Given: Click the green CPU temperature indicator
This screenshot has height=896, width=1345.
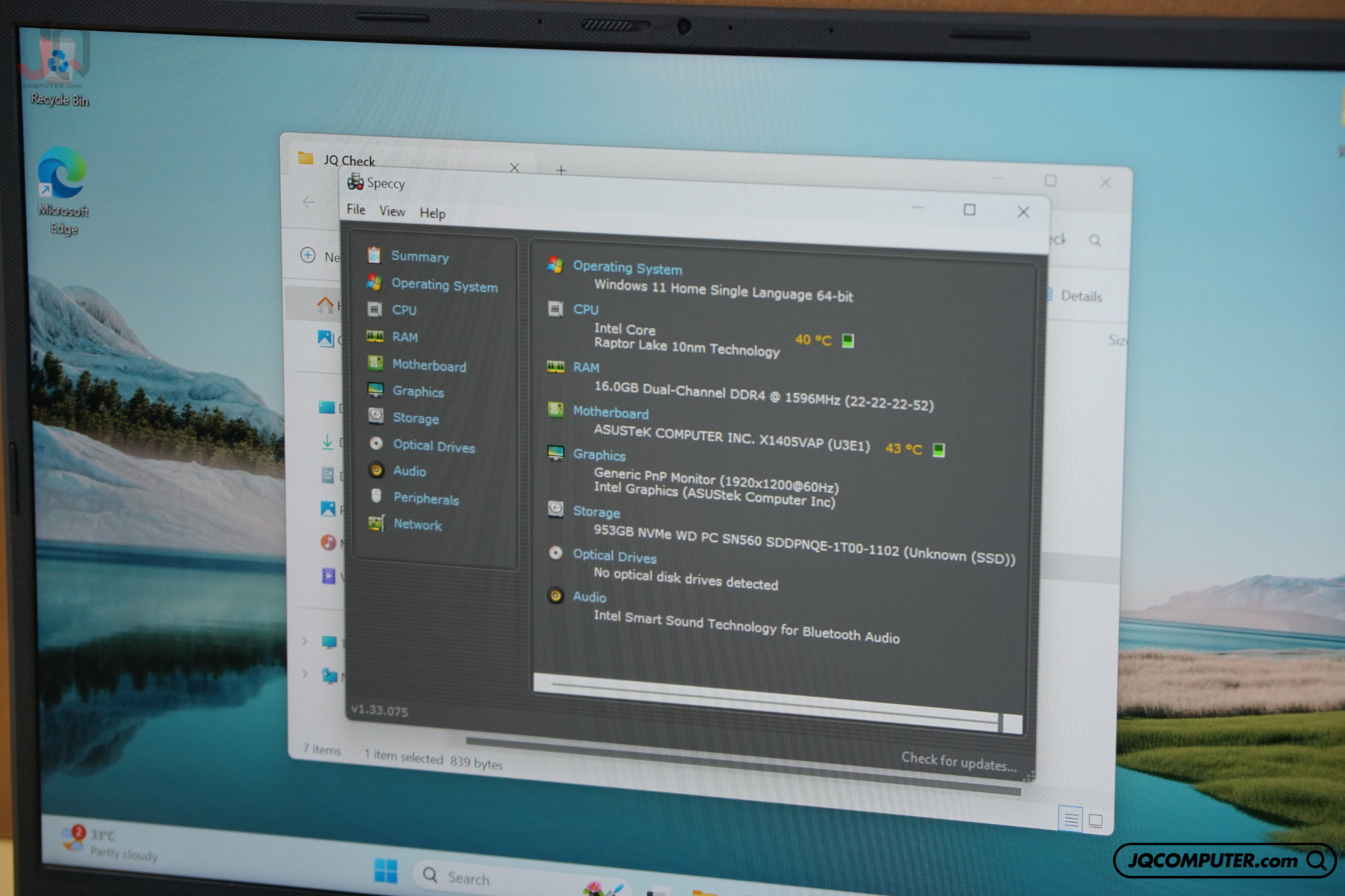Looking at the screenshot, I should (848, 341).
